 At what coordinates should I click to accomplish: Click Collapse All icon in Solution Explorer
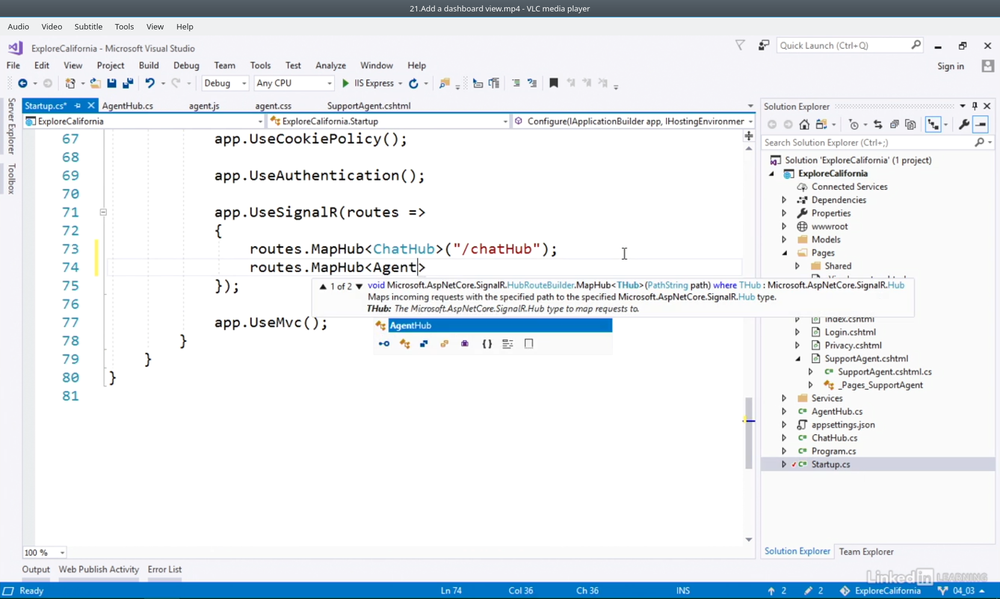pyautogui.click(x=894, y=125)
